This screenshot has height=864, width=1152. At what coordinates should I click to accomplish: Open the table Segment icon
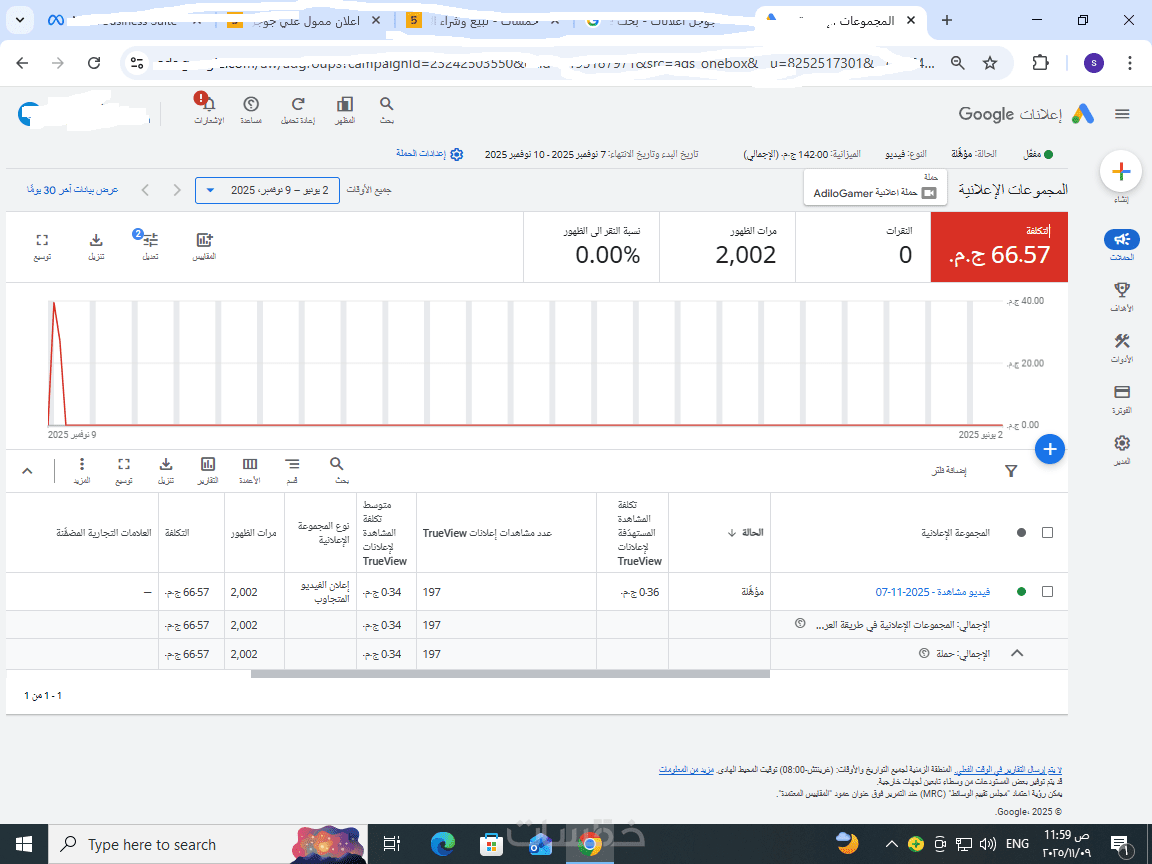click(x=292, y=464)
